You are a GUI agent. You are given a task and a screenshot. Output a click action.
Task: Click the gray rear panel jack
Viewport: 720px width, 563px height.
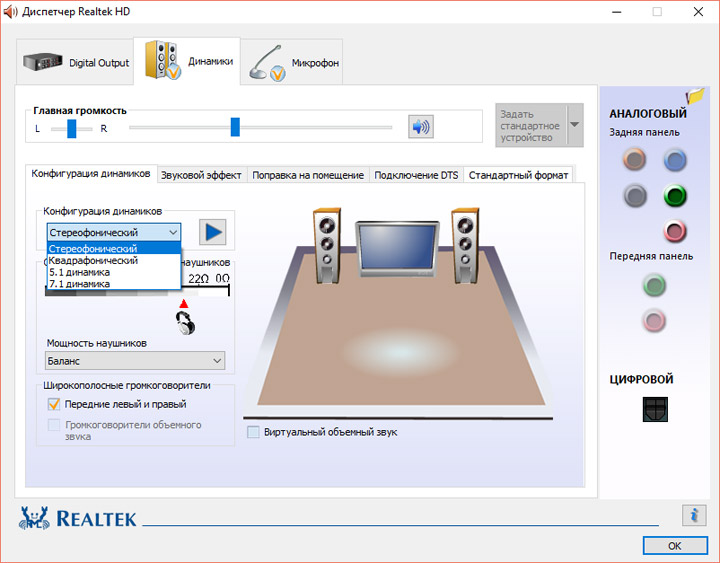[x=635, y=196]
